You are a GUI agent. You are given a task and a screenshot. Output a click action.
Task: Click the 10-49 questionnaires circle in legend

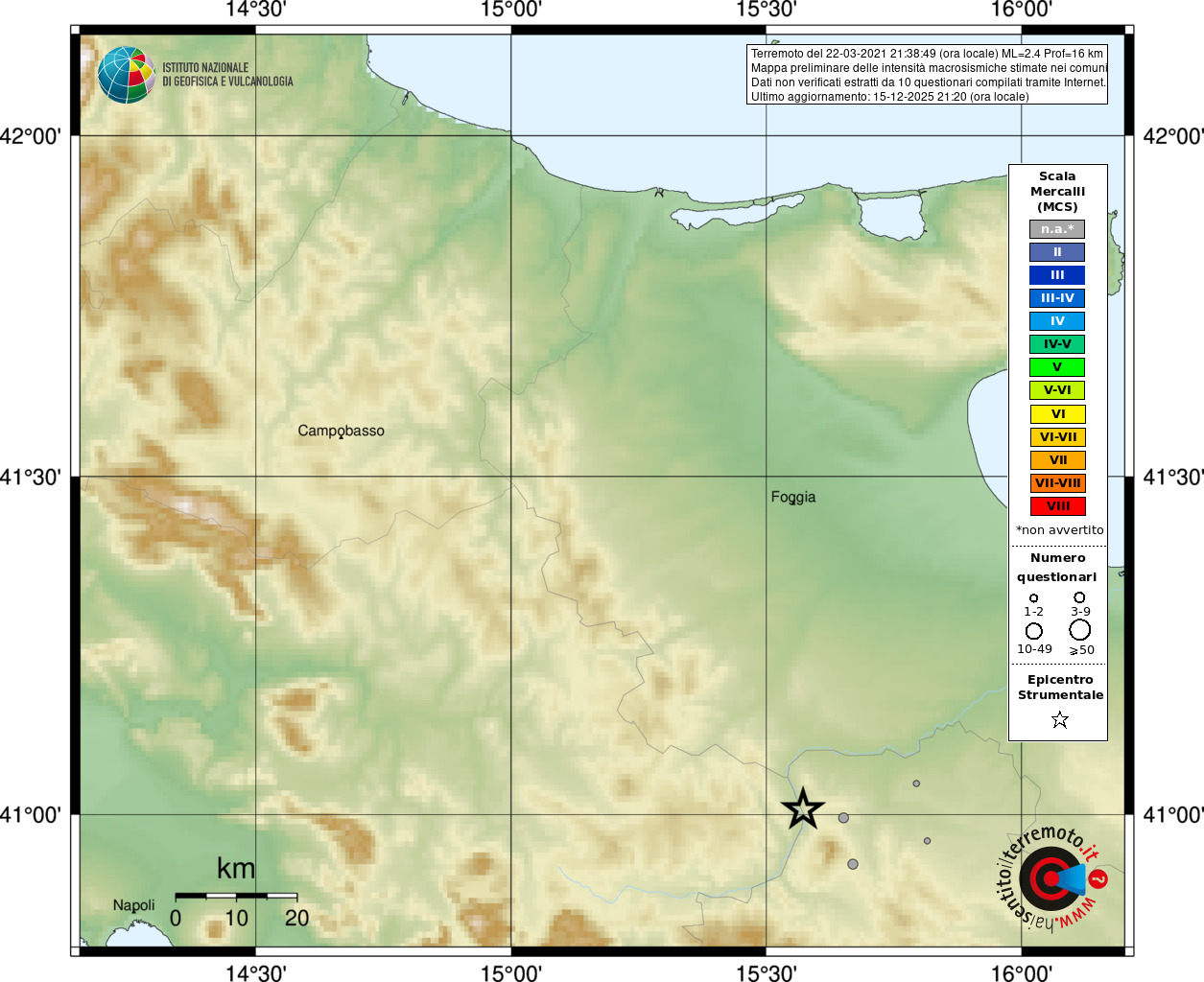click(1034, 631)
